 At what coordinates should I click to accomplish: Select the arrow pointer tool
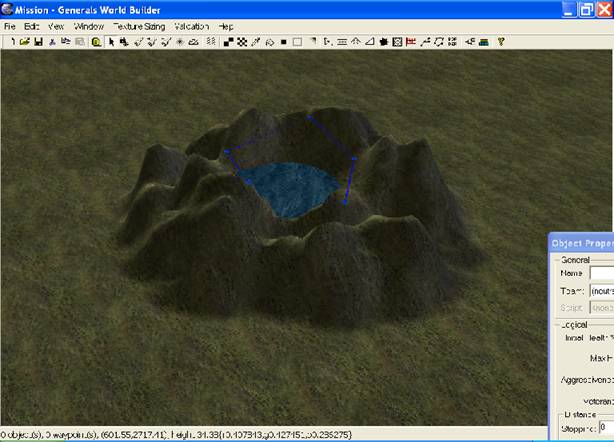click(111, 41)
